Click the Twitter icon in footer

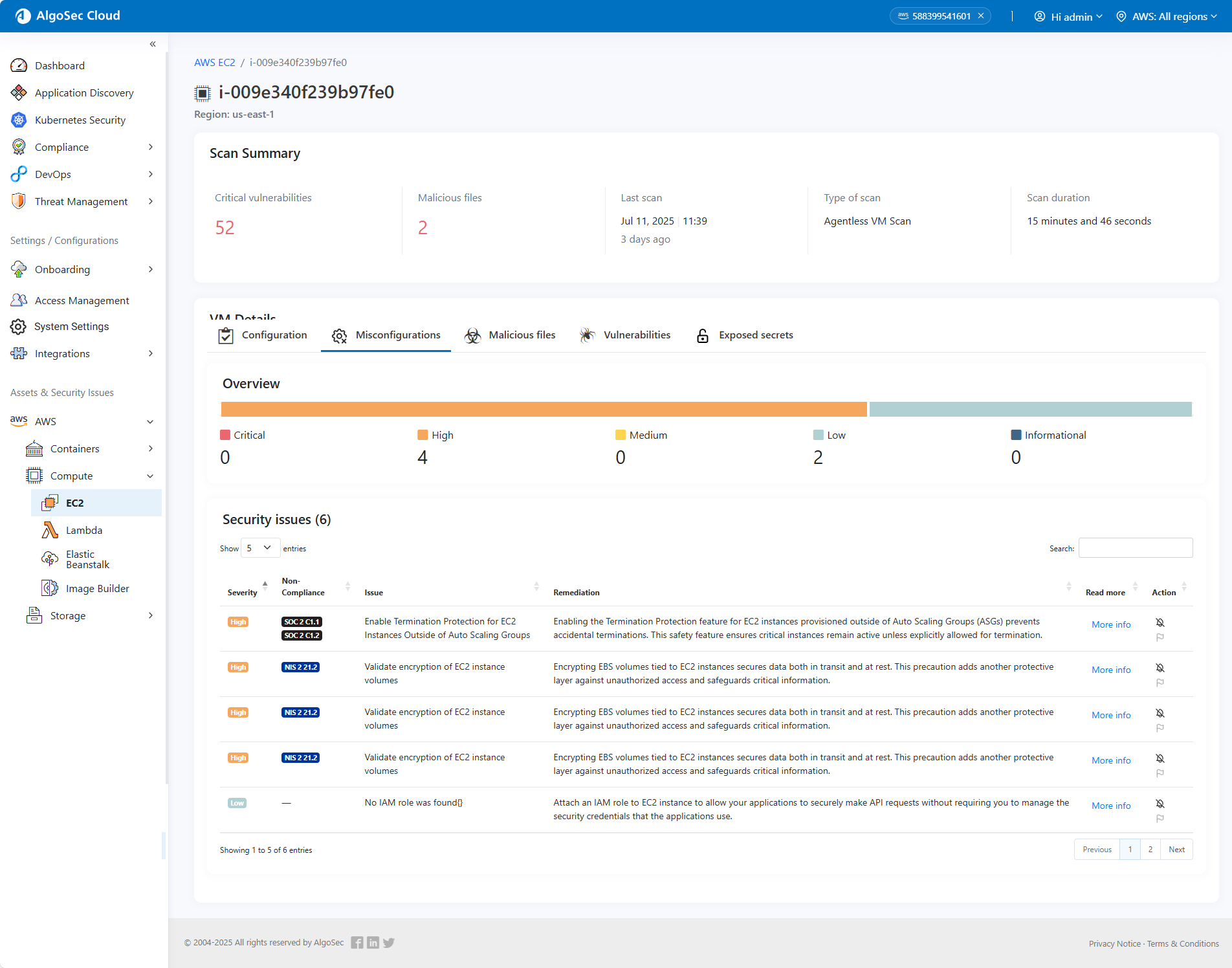388,943
